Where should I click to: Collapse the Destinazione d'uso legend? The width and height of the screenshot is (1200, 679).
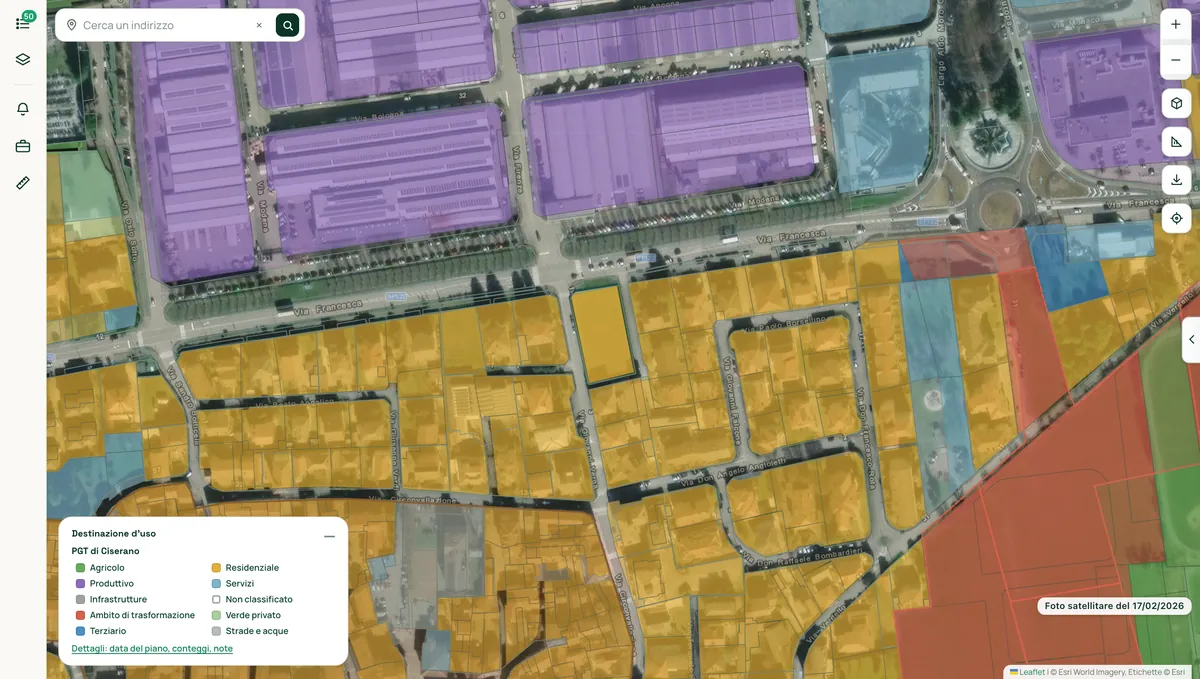click(x=329, y=536)
